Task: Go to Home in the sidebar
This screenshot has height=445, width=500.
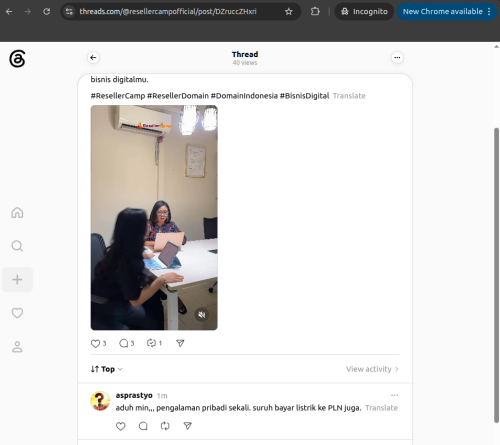Action: tap(17, 213)
